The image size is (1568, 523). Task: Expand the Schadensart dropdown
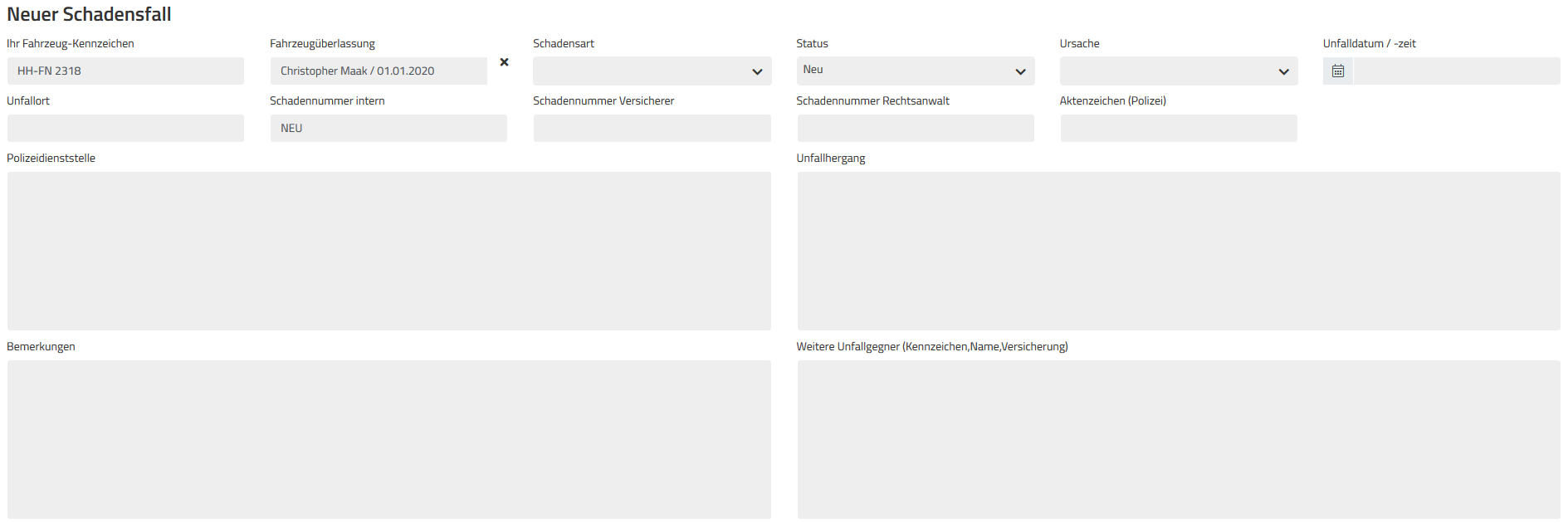(x=652, y=71)
